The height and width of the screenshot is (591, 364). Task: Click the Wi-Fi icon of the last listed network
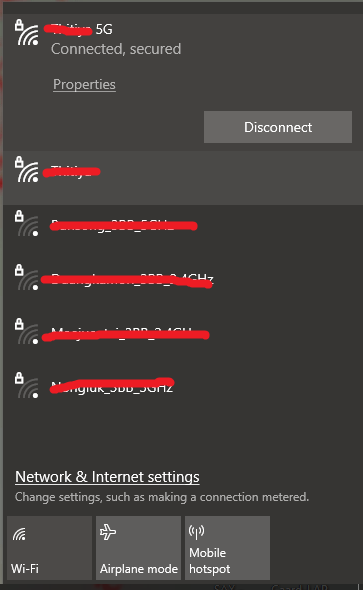point(27,386)
